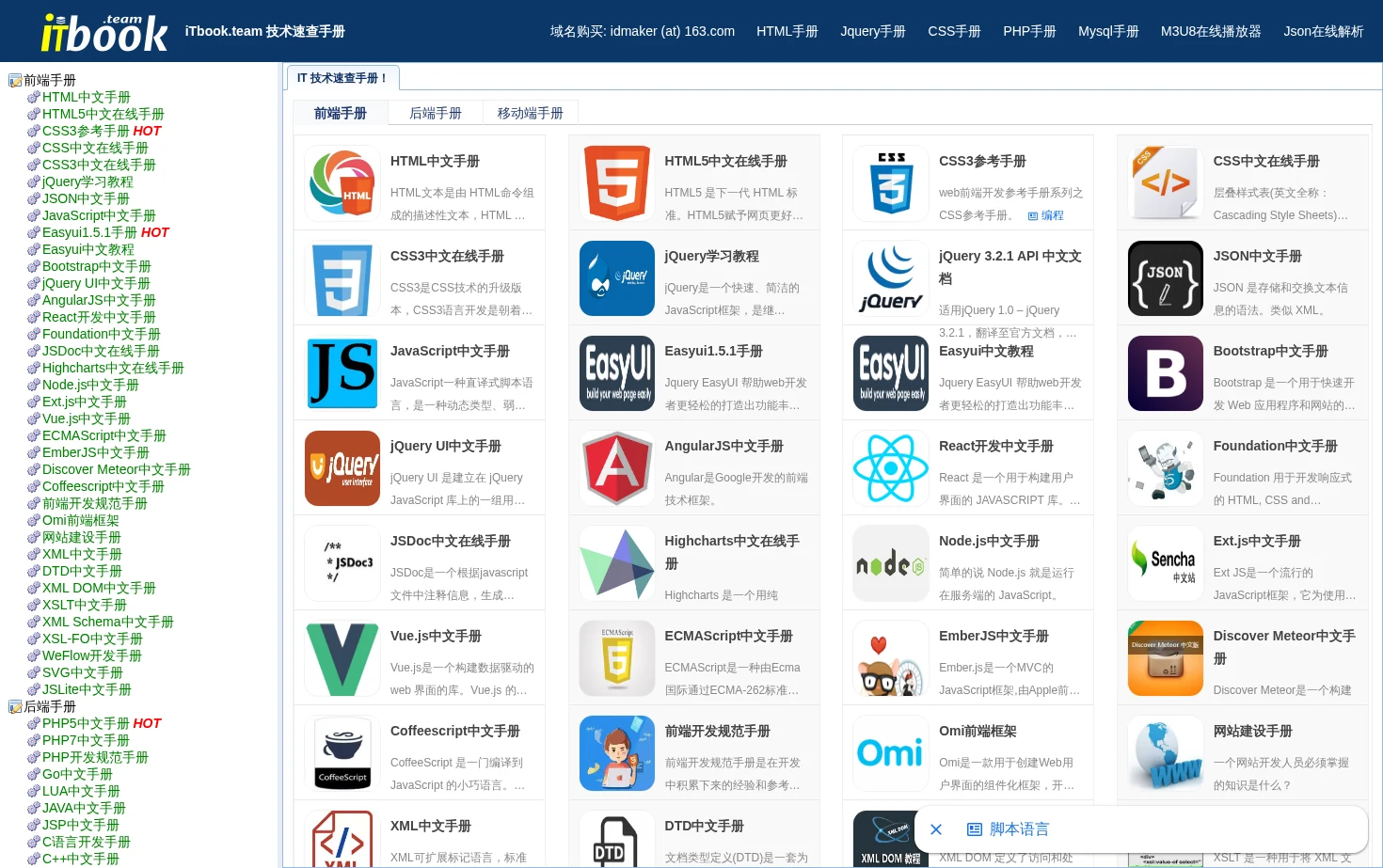Image resolution: width=1383 pixels, height=868 pixels.
Task: Open CSS手册 in the top navigation
Action: point(955,32)
